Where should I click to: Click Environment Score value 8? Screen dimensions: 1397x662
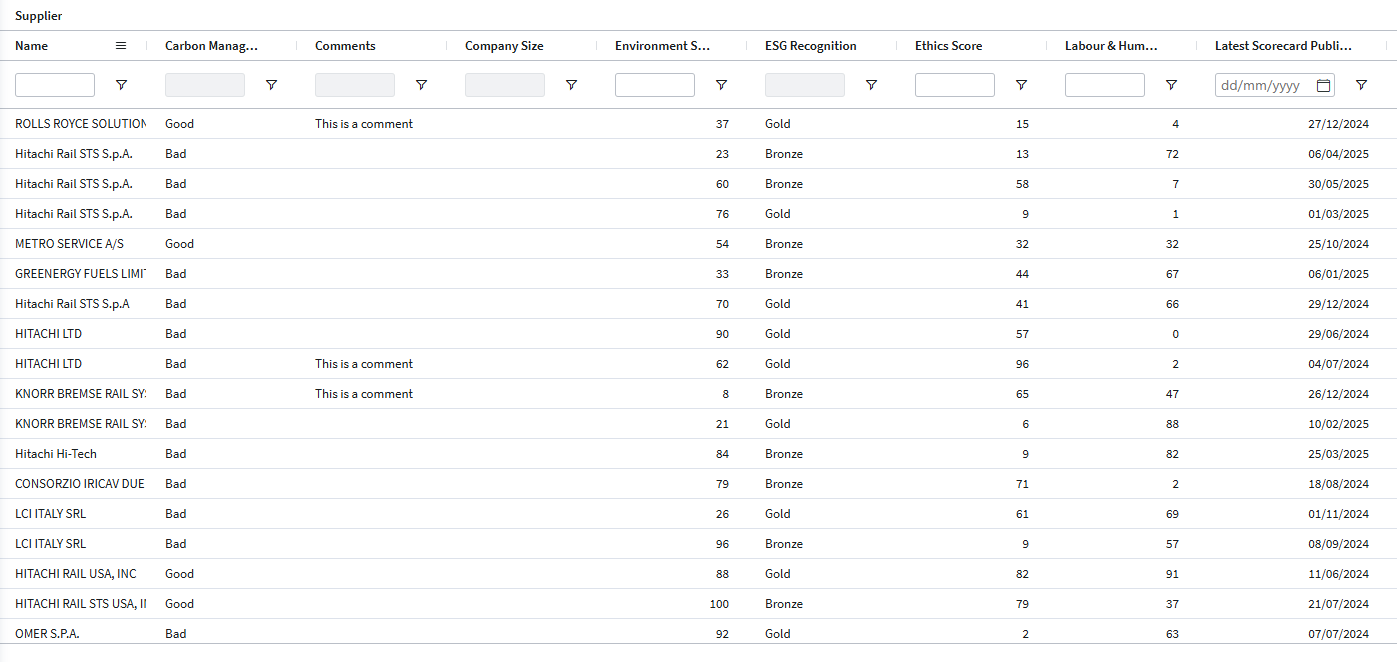tap(725, 394)
